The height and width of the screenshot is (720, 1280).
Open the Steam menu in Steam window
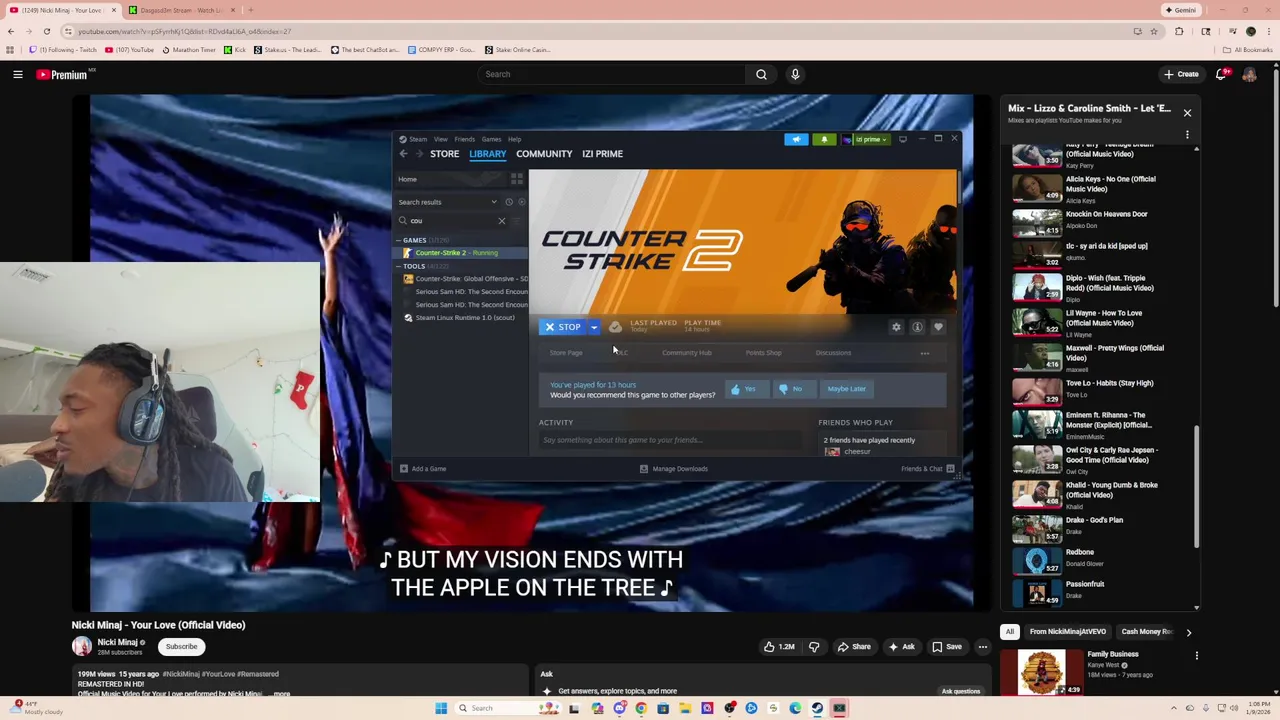418,139
